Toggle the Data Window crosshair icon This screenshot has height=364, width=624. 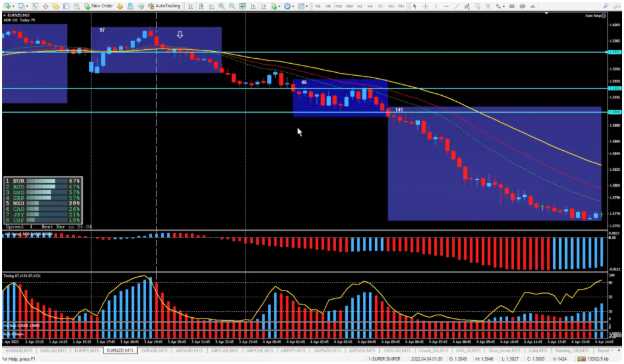tap(45, 6)
